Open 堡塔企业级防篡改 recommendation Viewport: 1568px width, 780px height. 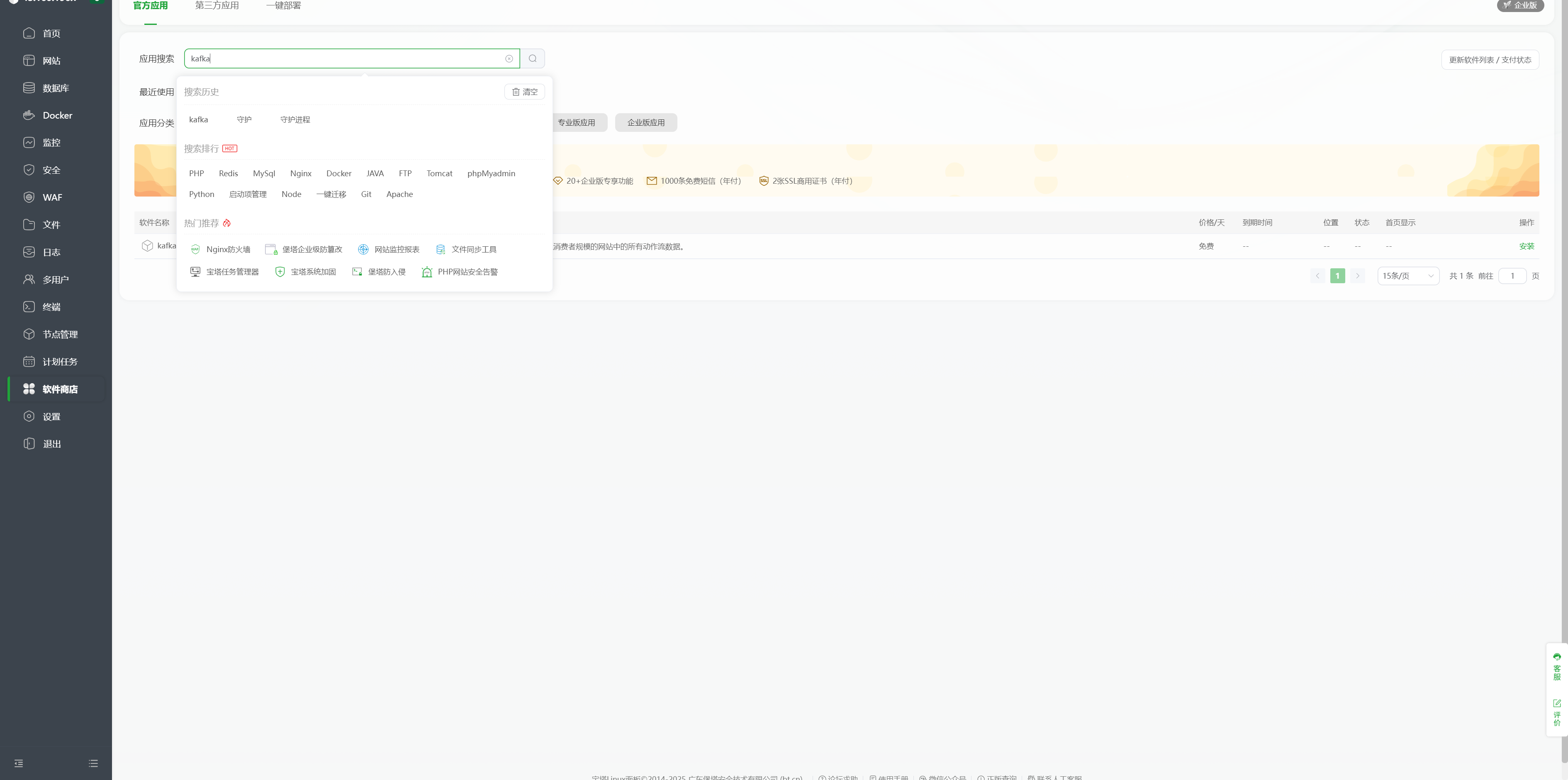point(304,250)
